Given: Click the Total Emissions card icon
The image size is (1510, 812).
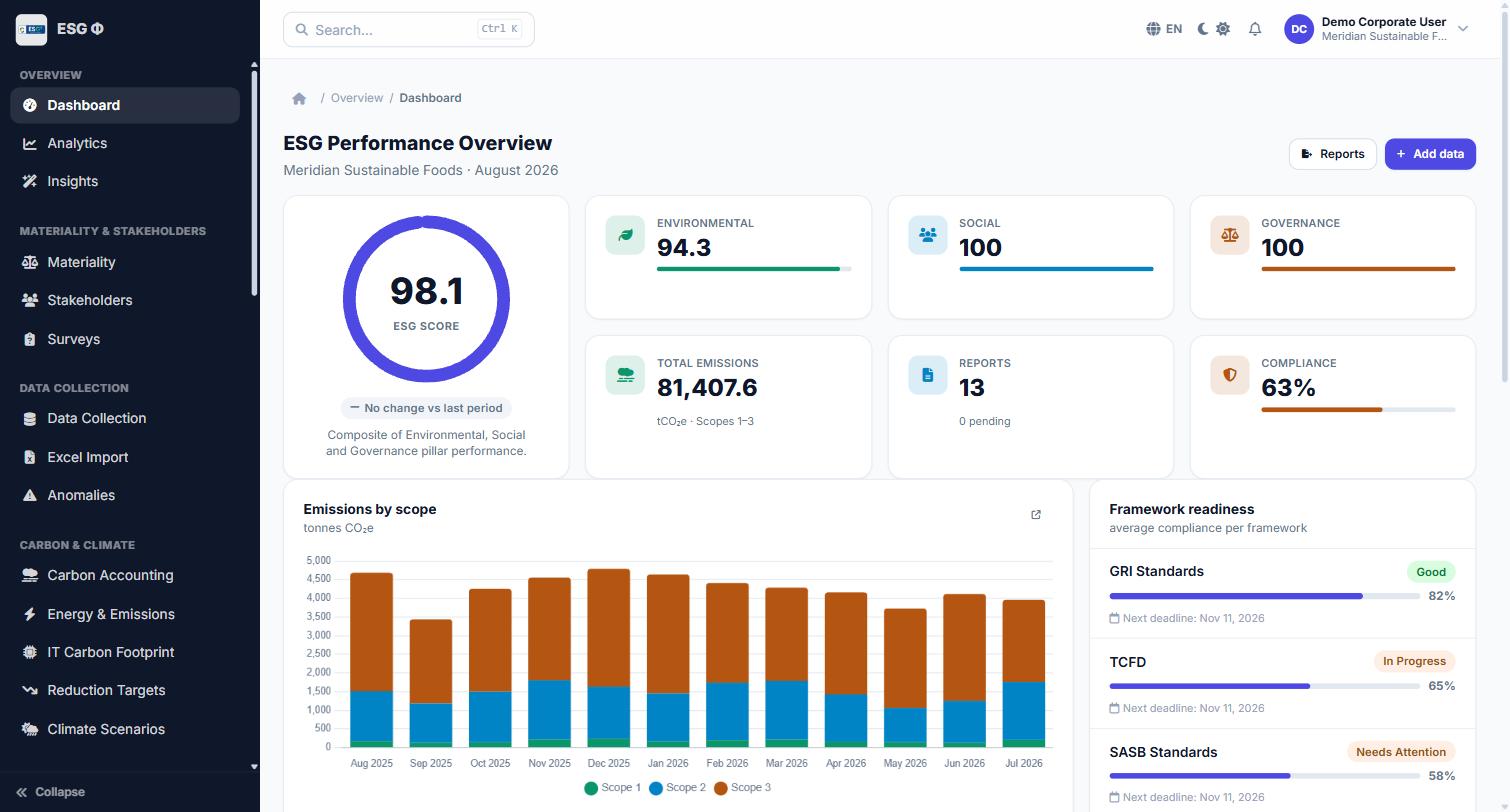Looking at the screenshot, I should [x=625, y=375].
